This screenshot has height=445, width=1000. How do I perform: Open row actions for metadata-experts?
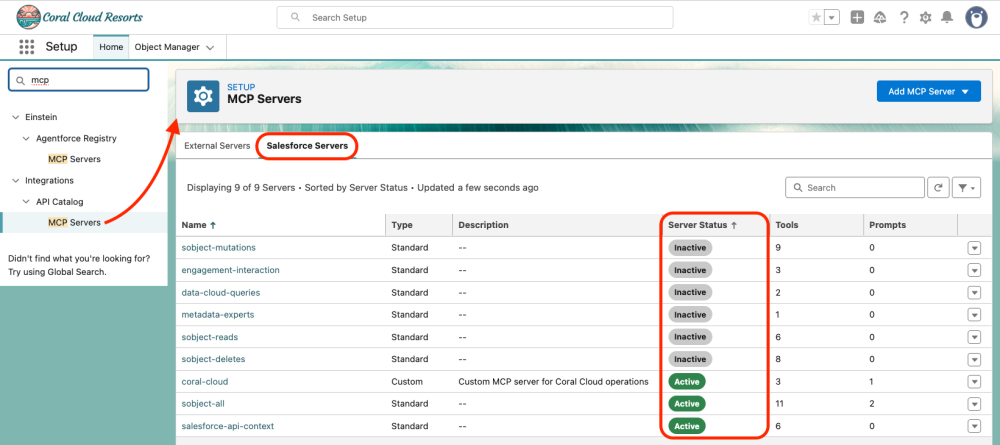pyautogui.click(x=974, y=315)
